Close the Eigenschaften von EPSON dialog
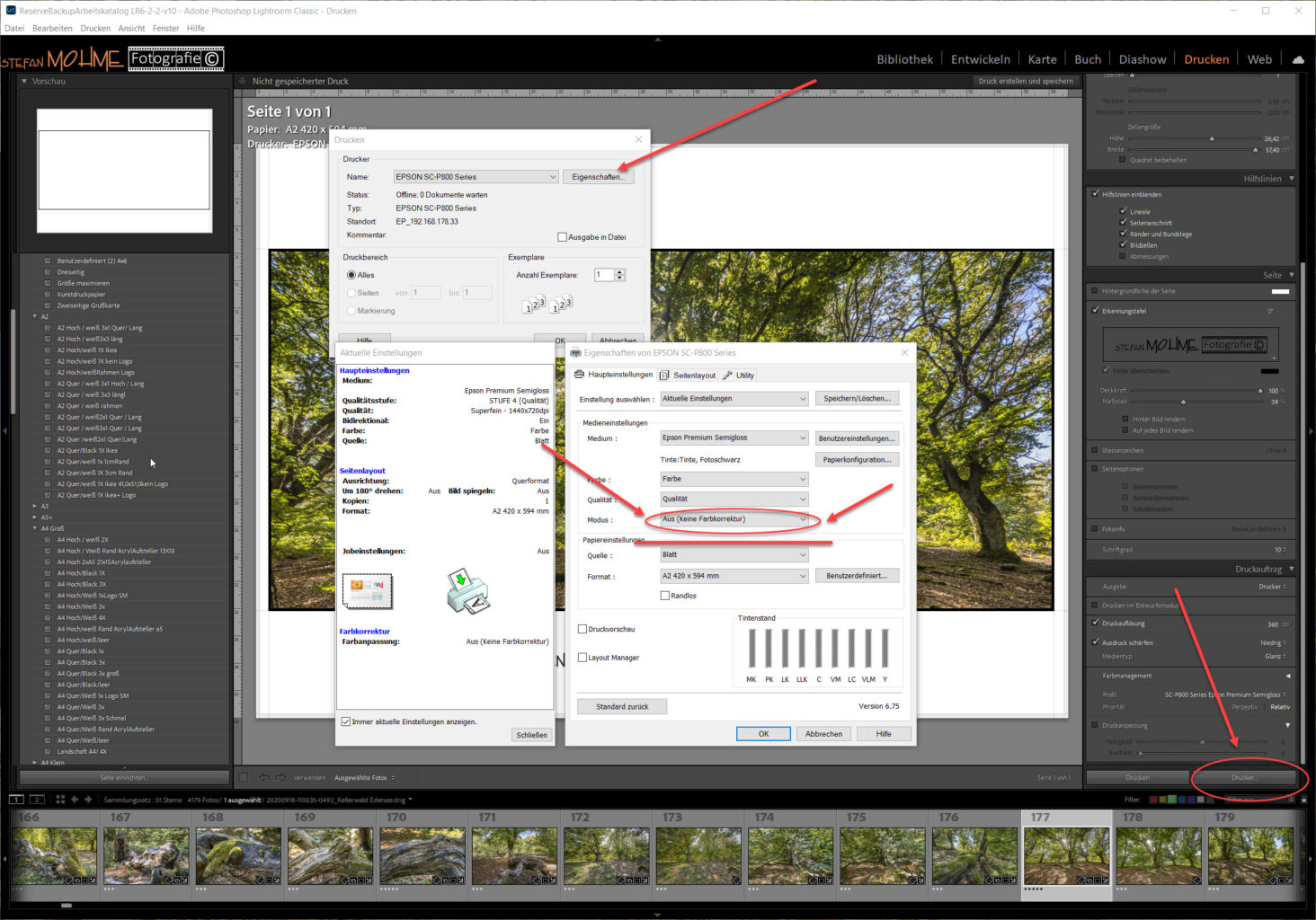The width and height of the screenshot is (1316, 920). pyautogui.click(x=904, y=352)
